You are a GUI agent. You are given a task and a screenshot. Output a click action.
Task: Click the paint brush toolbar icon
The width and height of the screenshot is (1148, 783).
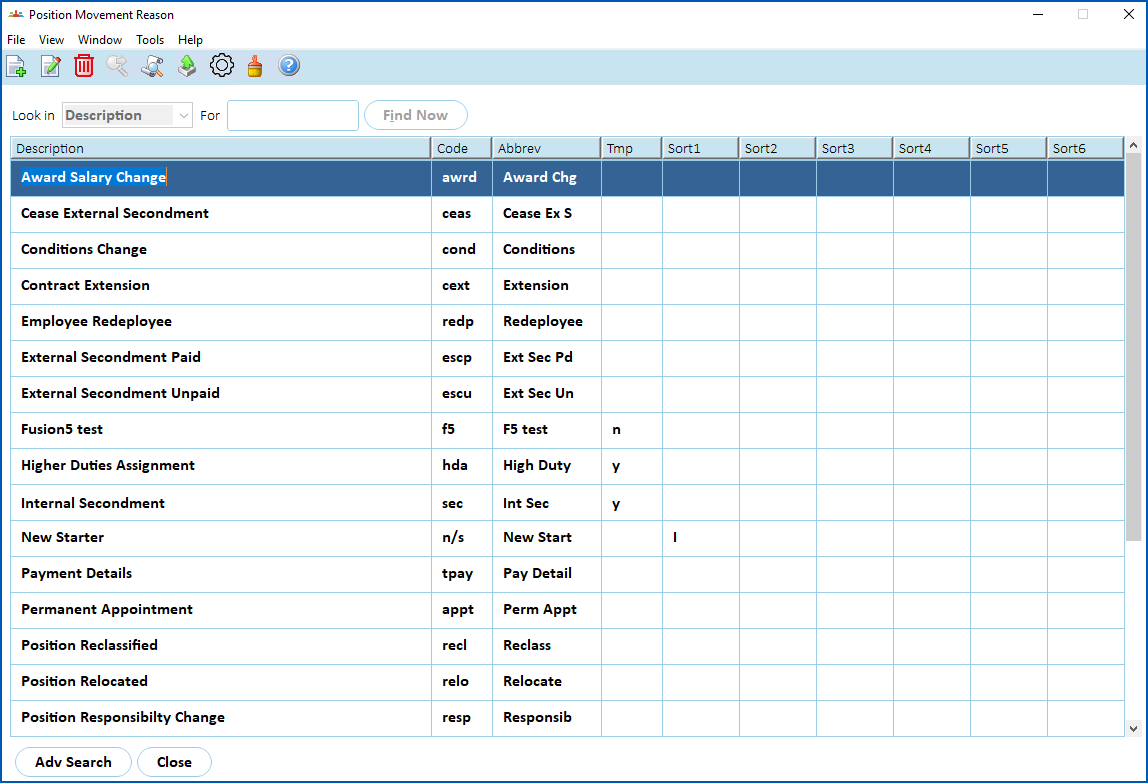coord(255,66)
